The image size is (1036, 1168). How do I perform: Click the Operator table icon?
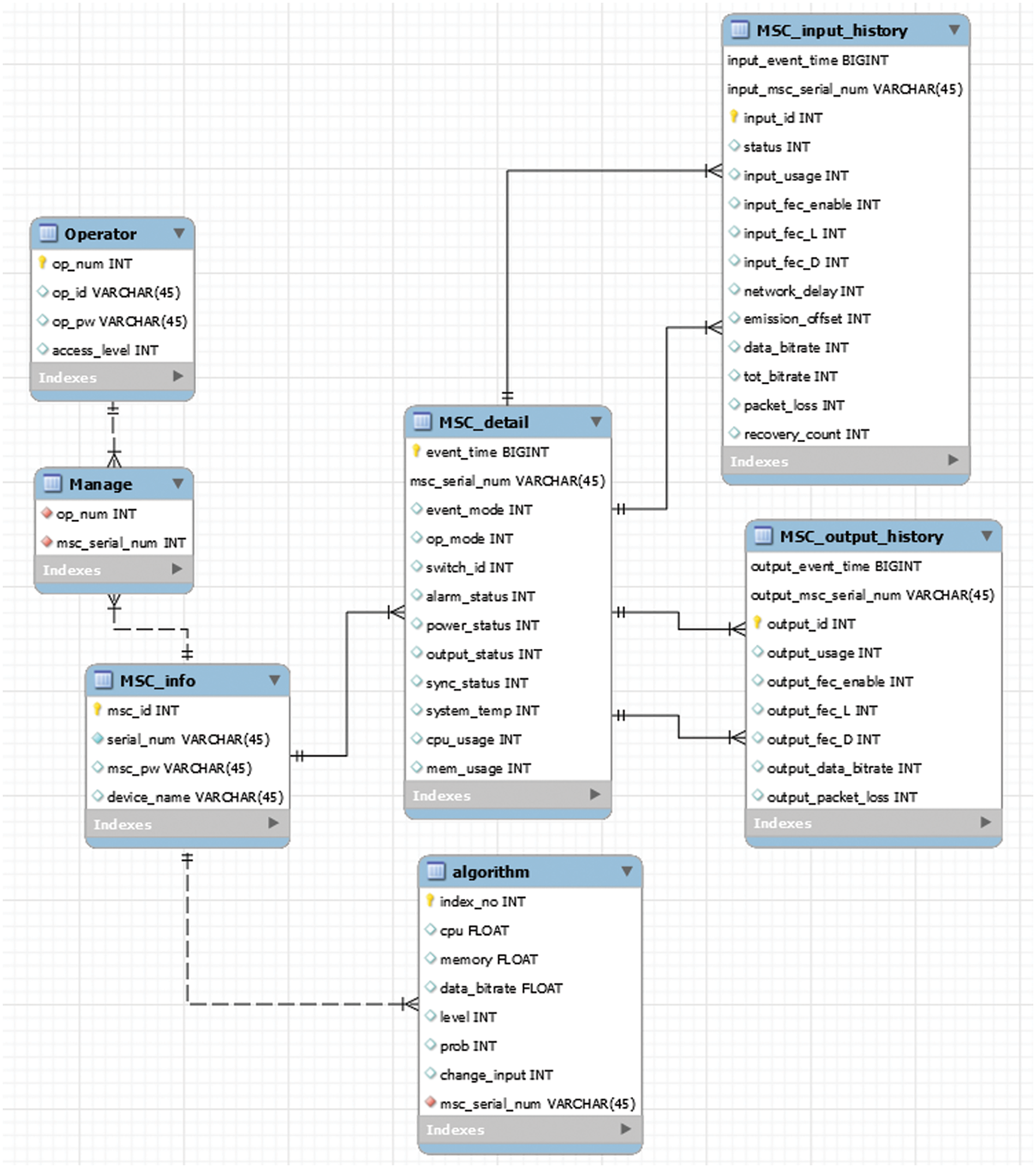point(48,234)
